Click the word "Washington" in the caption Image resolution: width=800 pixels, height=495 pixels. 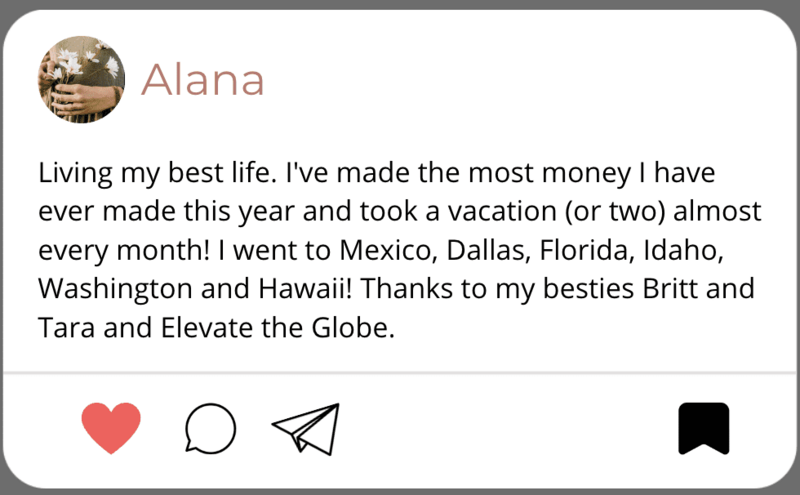point(115,290)
